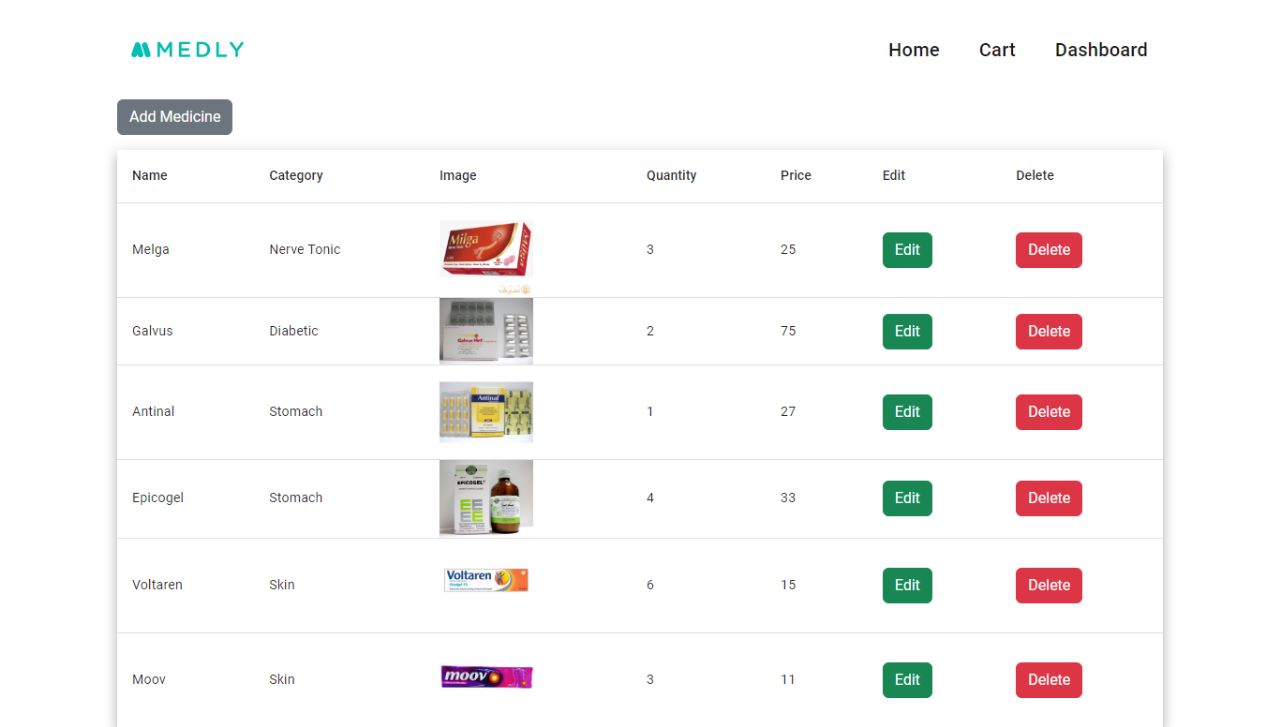
Task: Click the Moov medicine picture
Action: pyautogui.click(x=486, y=676)
